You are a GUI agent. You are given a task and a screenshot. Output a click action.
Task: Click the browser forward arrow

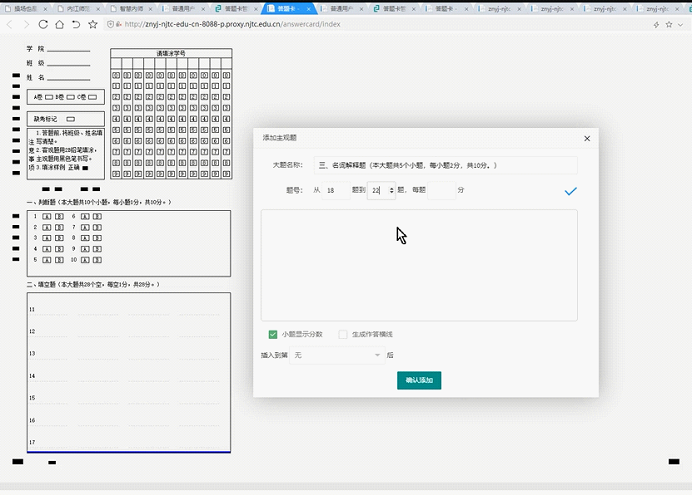[x=26, y=24]
